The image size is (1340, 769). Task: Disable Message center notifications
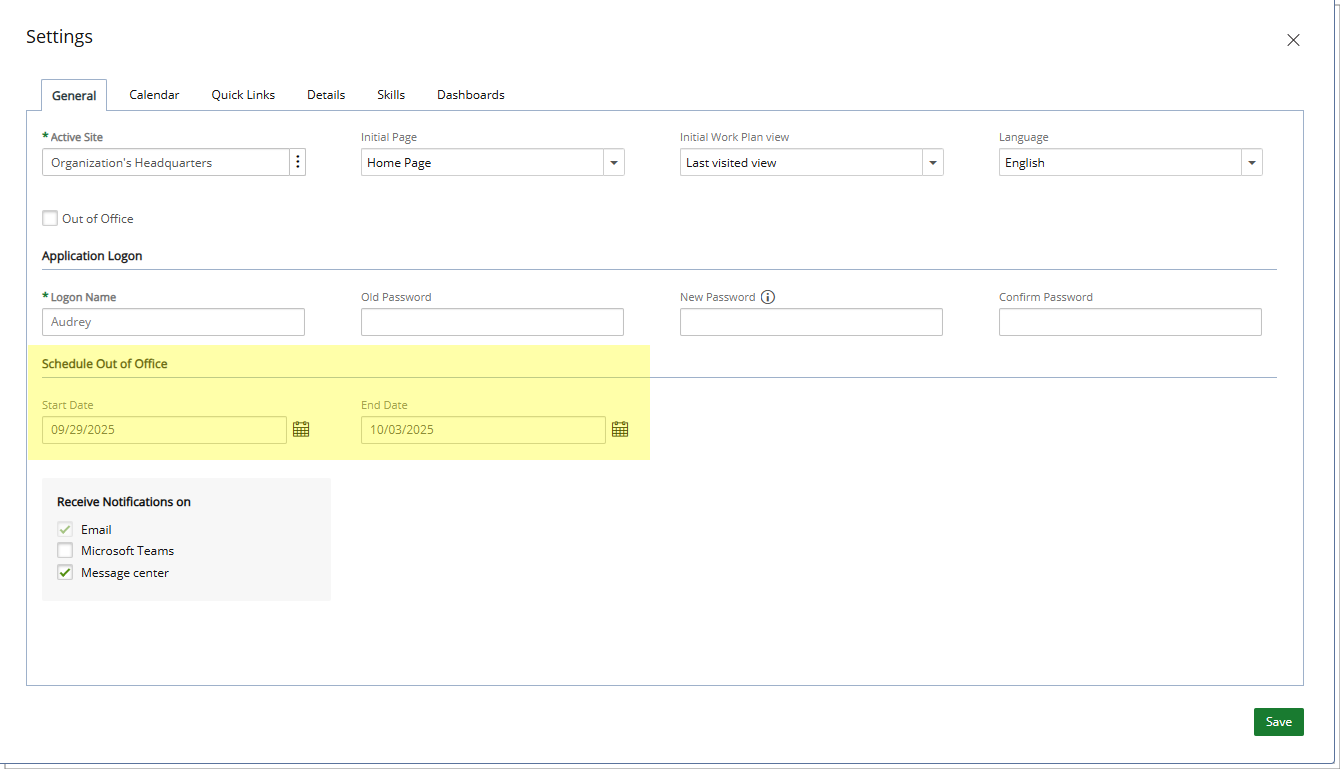pos(64,572)
